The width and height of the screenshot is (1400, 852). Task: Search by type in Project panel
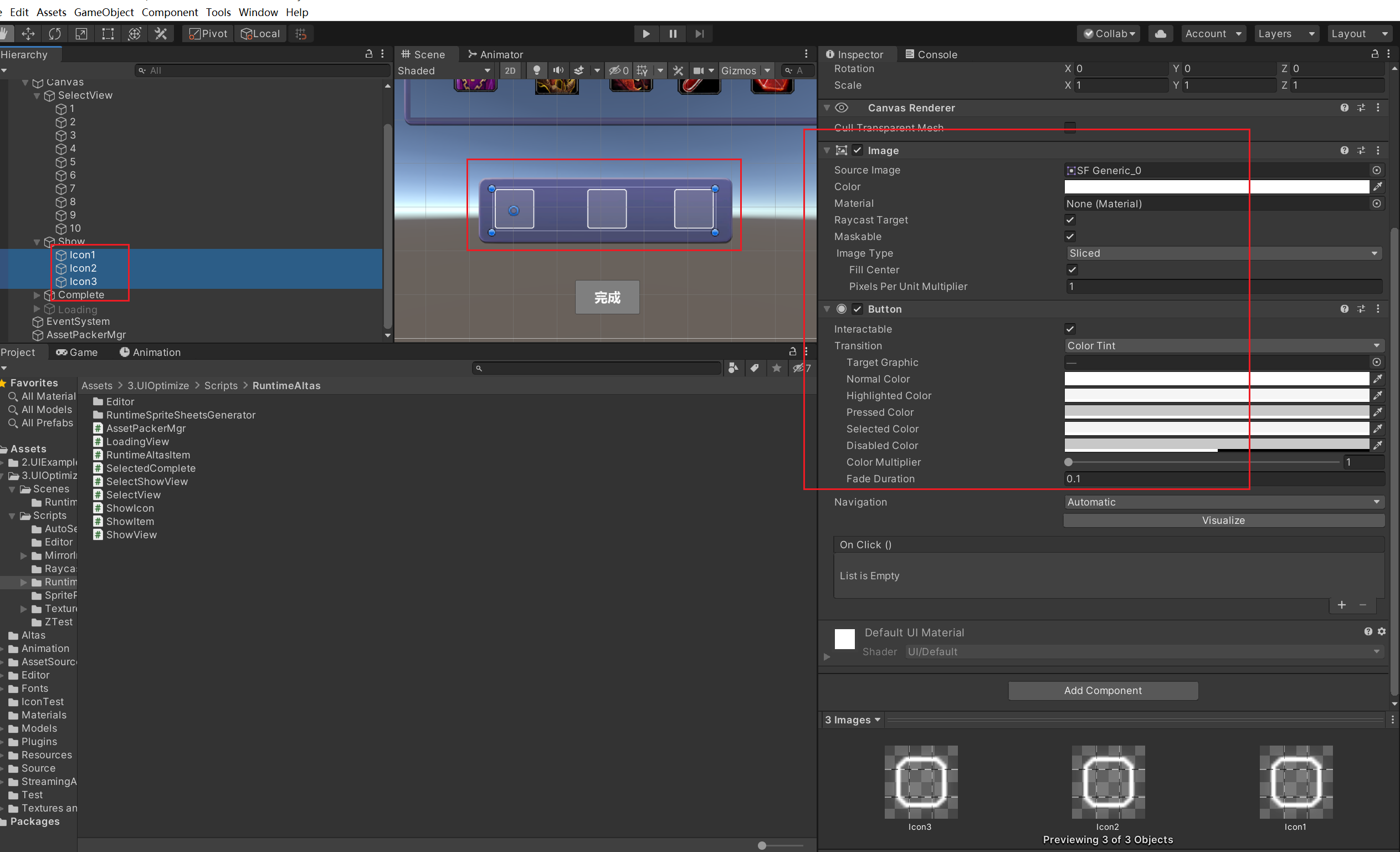[x=734, y=368]
